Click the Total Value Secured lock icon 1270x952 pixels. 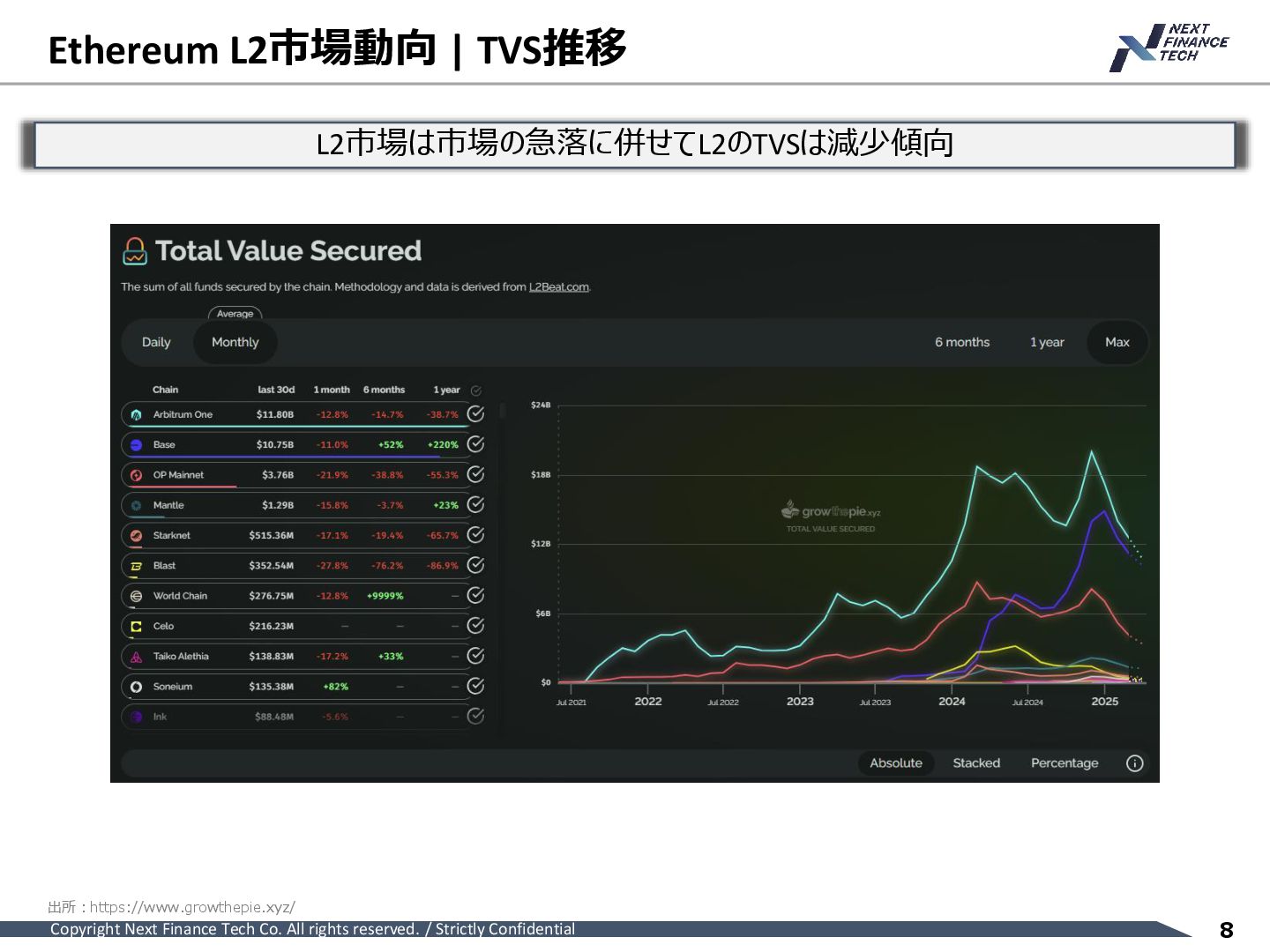[x=135, y=251]
